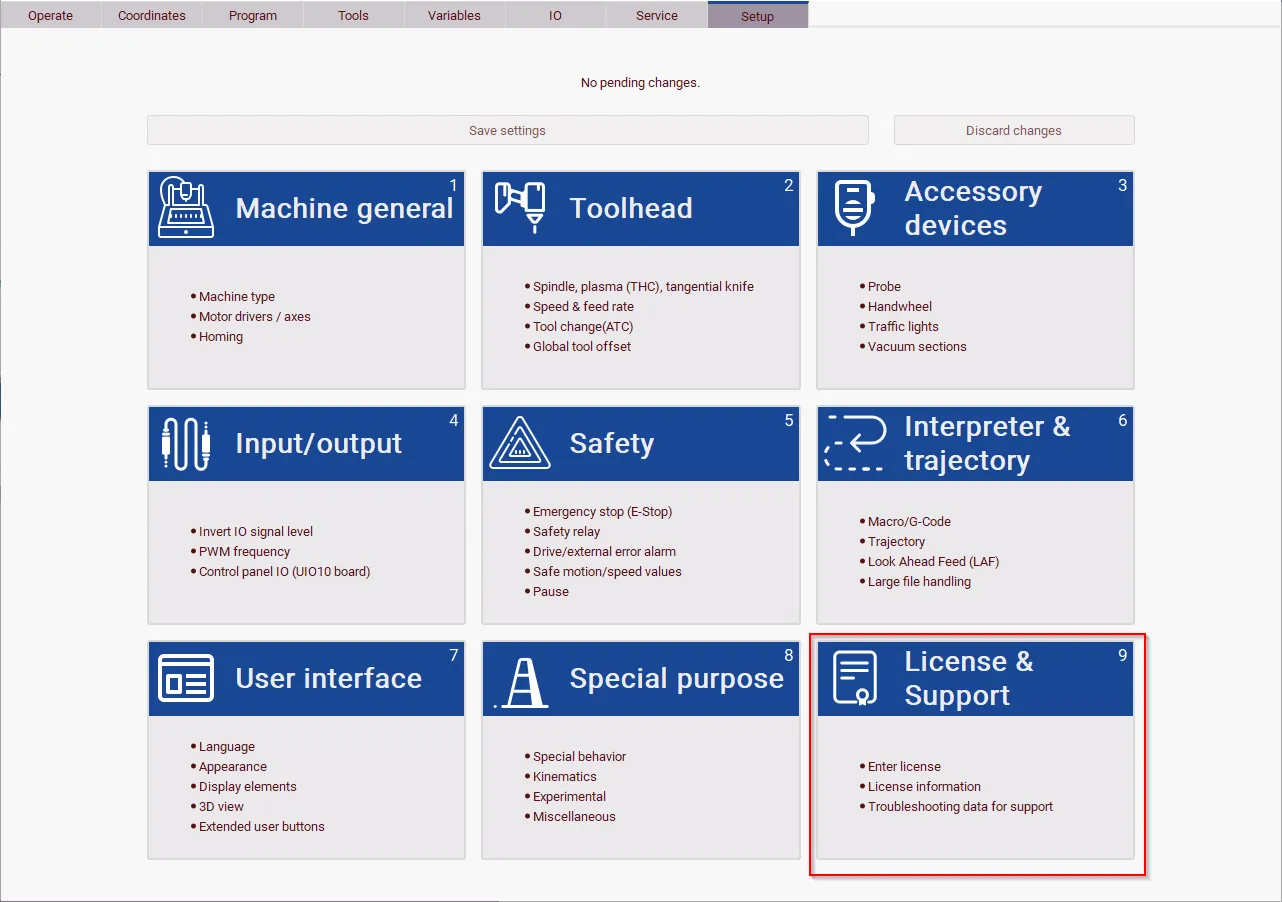
Task: Click the Appearance entry
Action: pyautogui.click(x=233, y=766)
